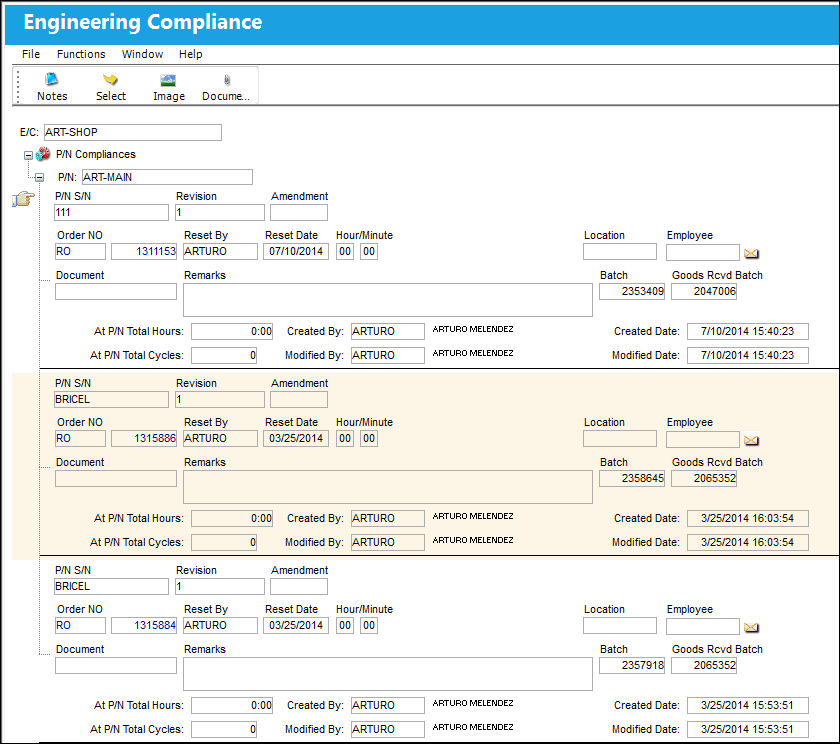Click Amendment field in the S/N 111 record
The width and height of the screenshot is (840, 744).
pyautogui.click(x=299, y=212)
